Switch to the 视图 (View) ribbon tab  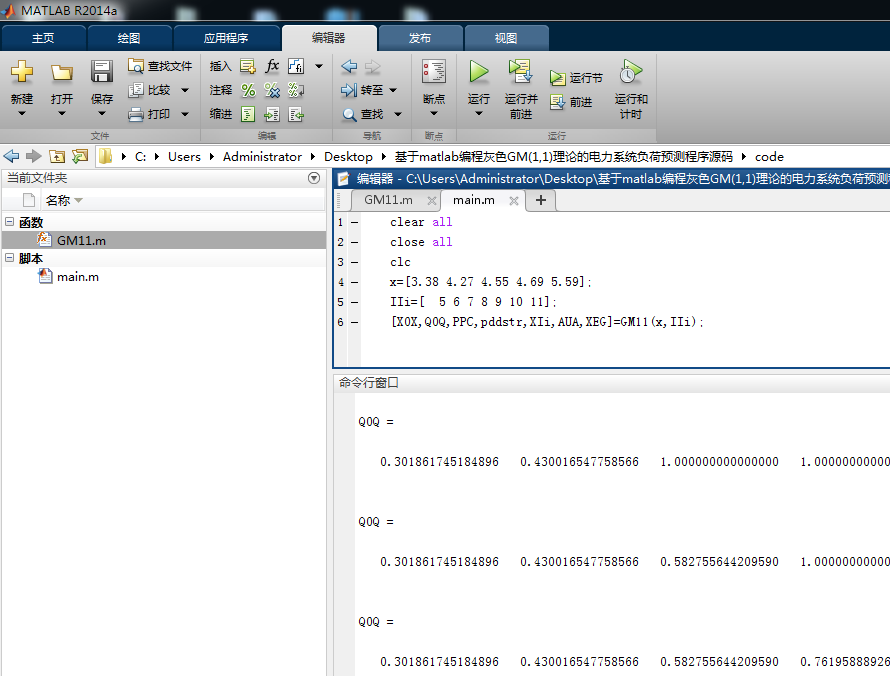click(x=506, y=38)
